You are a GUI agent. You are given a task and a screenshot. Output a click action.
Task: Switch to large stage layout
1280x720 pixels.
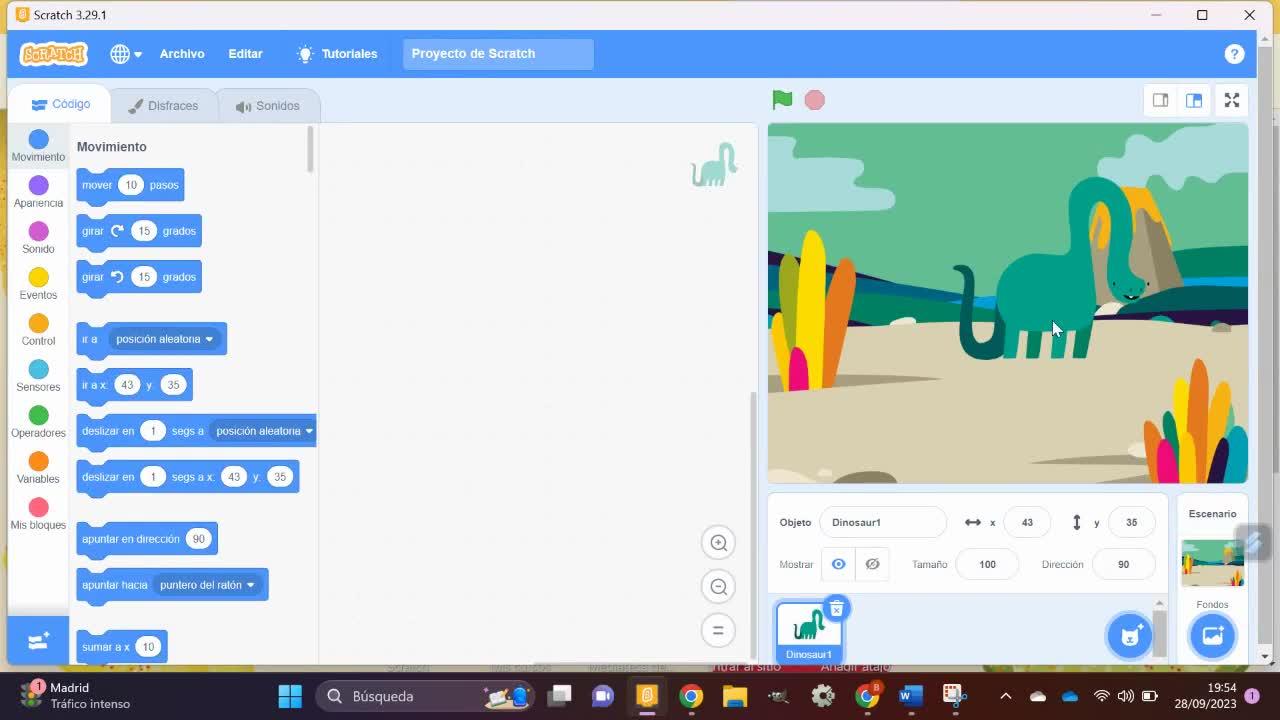pos(1194,100)
